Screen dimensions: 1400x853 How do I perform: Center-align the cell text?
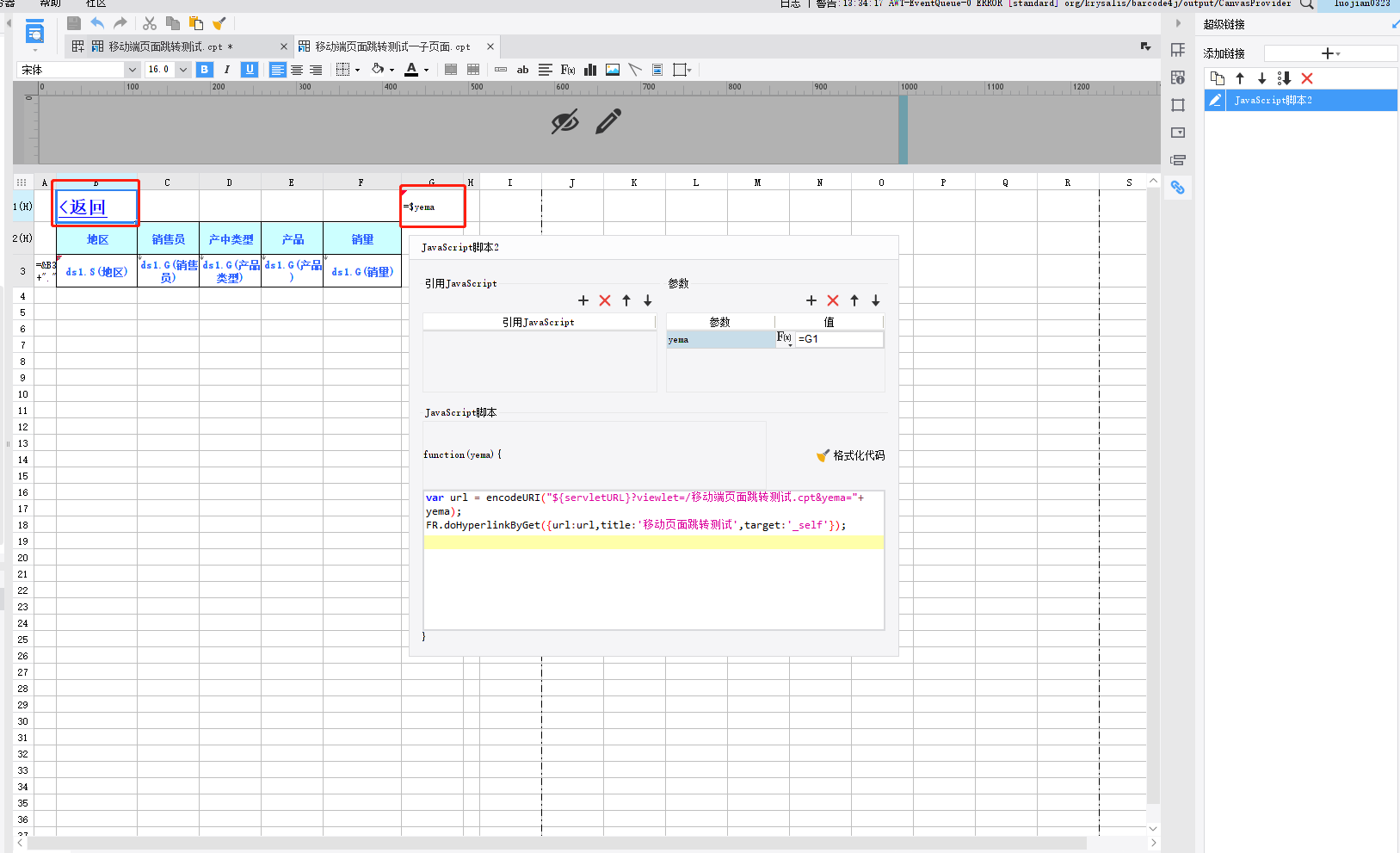point(297,70)
